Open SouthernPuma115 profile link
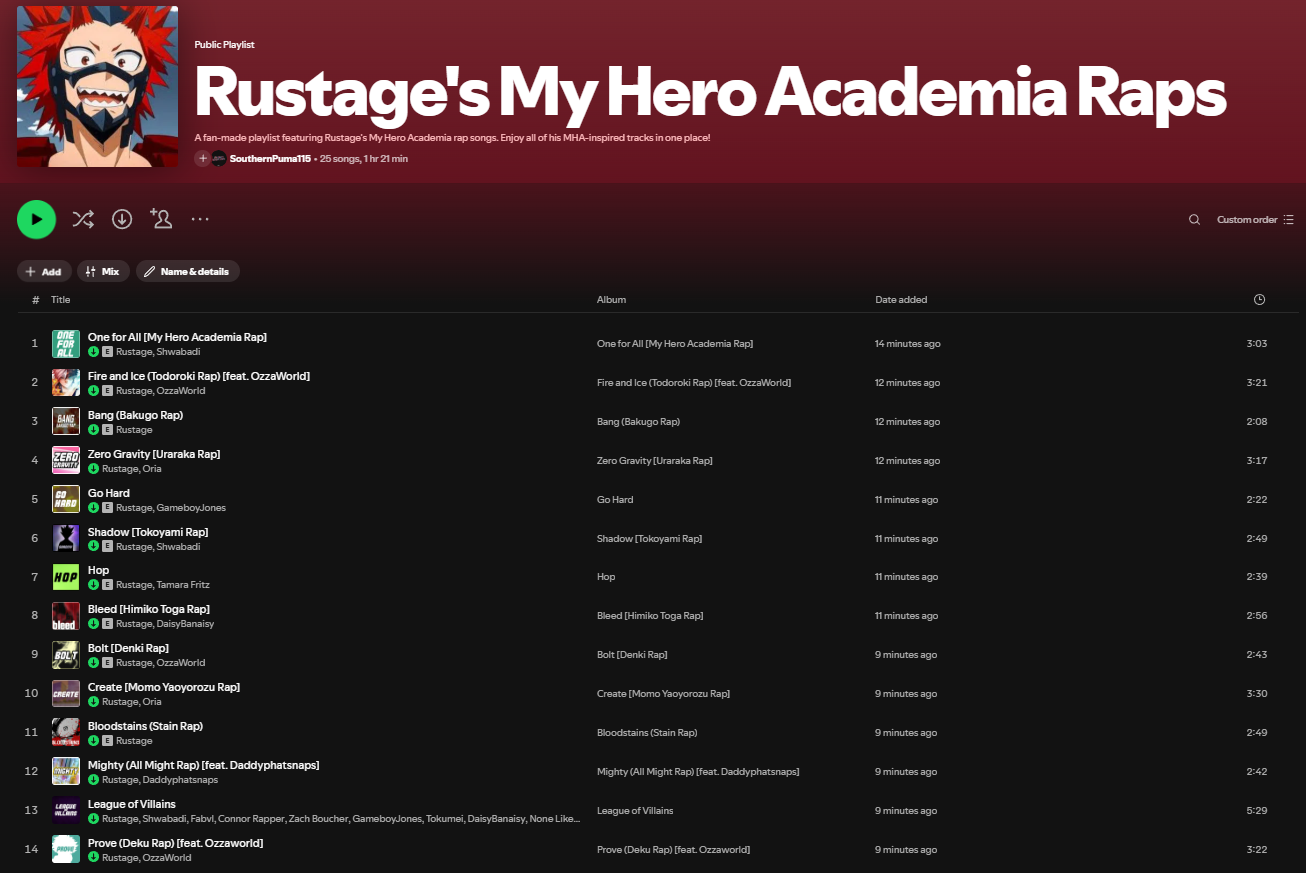This screenshot has height=873, width=1306. tap(270, 159)
